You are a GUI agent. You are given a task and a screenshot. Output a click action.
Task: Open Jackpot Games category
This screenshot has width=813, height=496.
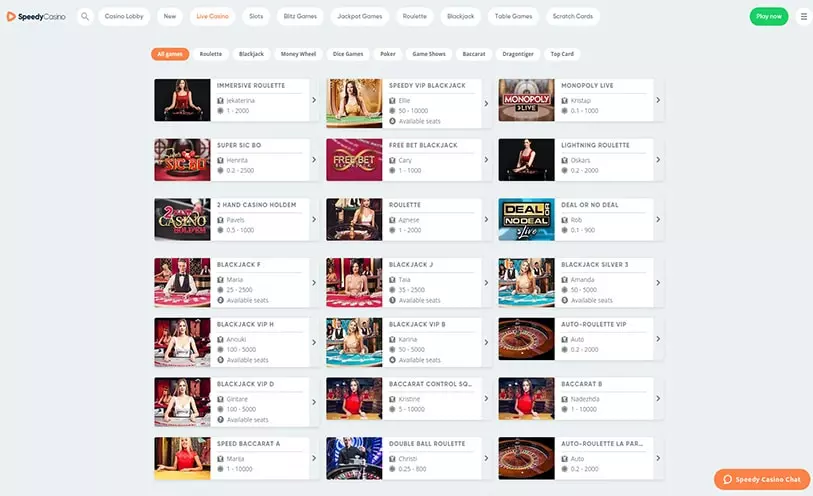(360, 17)
